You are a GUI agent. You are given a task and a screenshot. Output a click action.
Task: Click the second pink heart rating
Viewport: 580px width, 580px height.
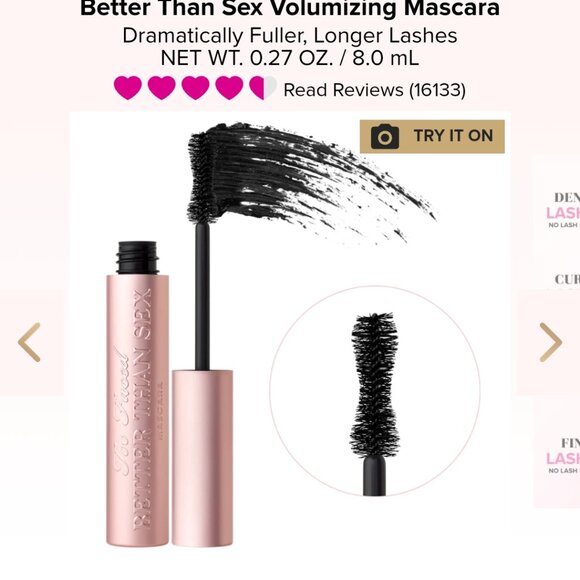pyautogui.click(x=162, y=88)
